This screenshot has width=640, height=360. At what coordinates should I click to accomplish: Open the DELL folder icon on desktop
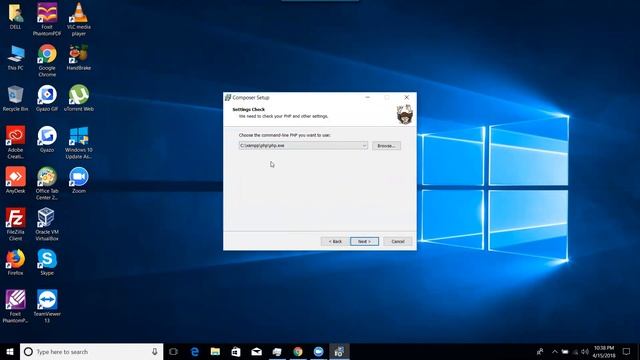pyautogui.click(x=16, y=16)
